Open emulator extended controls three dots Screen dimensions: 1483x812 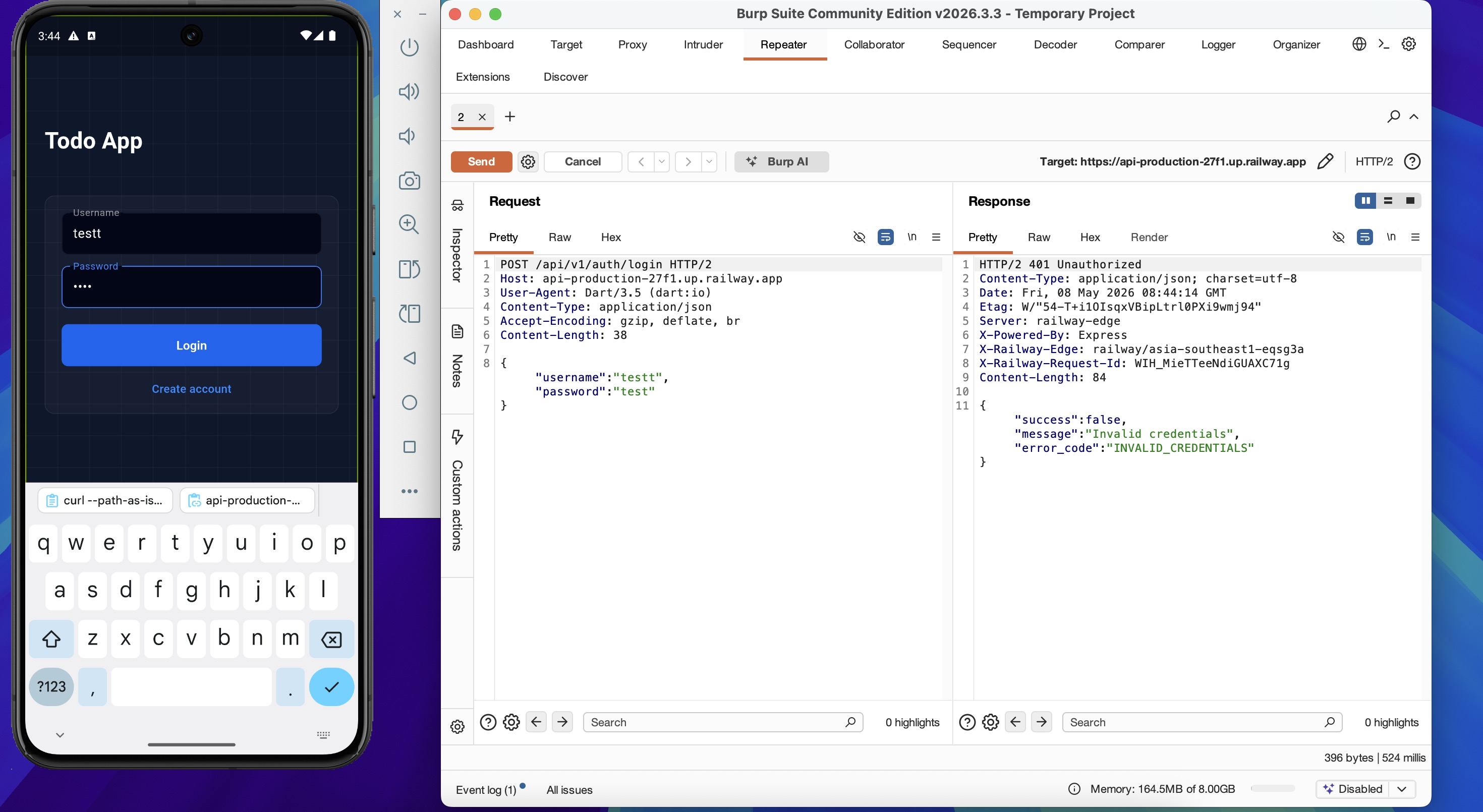tap(409, 491)
